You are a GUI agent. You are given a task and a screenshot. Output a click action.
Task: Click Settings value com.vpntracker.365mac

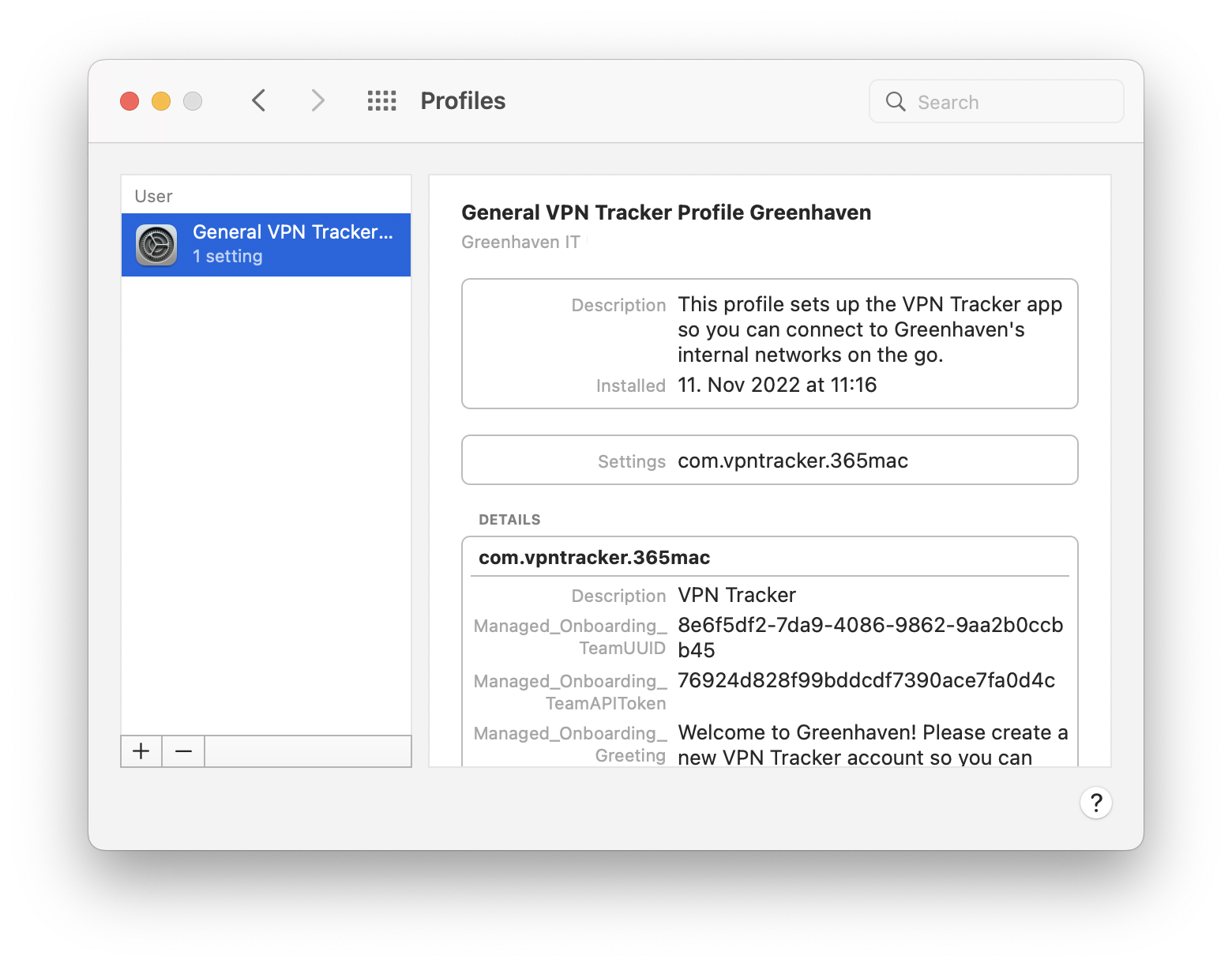pos(793,461)
